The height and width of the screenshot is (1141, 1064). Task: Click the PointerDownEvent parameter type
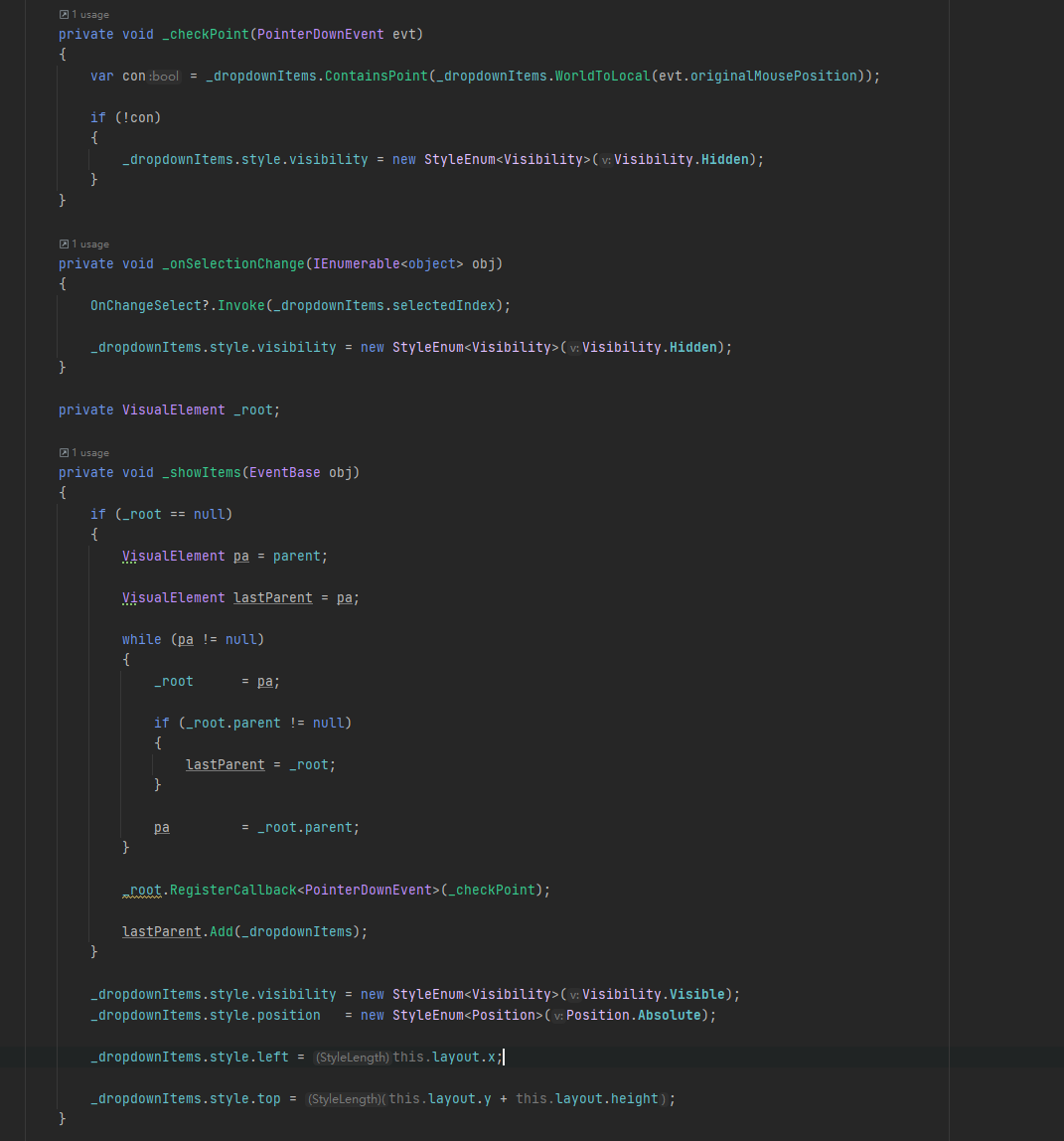coord(320,34)
